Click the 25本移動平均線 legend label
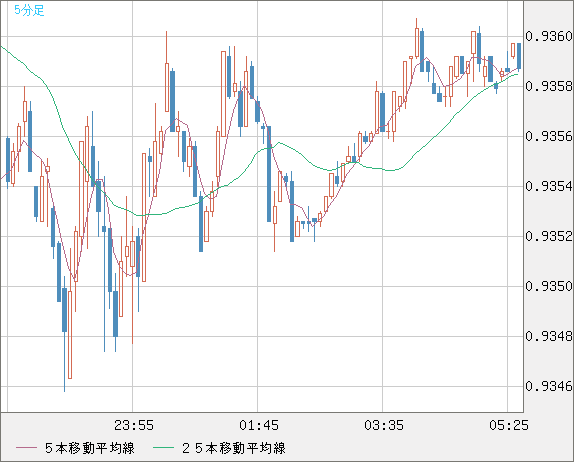The width and height of the screenshot is (574, 462). tap(234, 448)
